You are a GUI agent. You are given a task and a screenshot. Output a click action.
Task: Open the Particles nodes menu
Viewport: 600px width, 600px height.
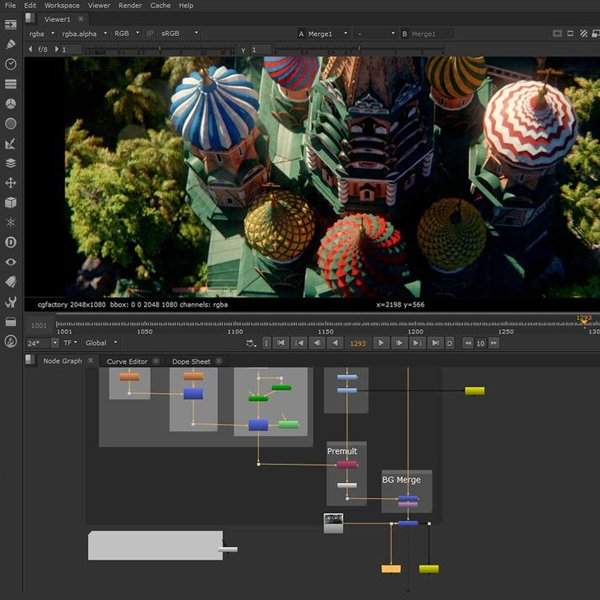click(11, 222)
